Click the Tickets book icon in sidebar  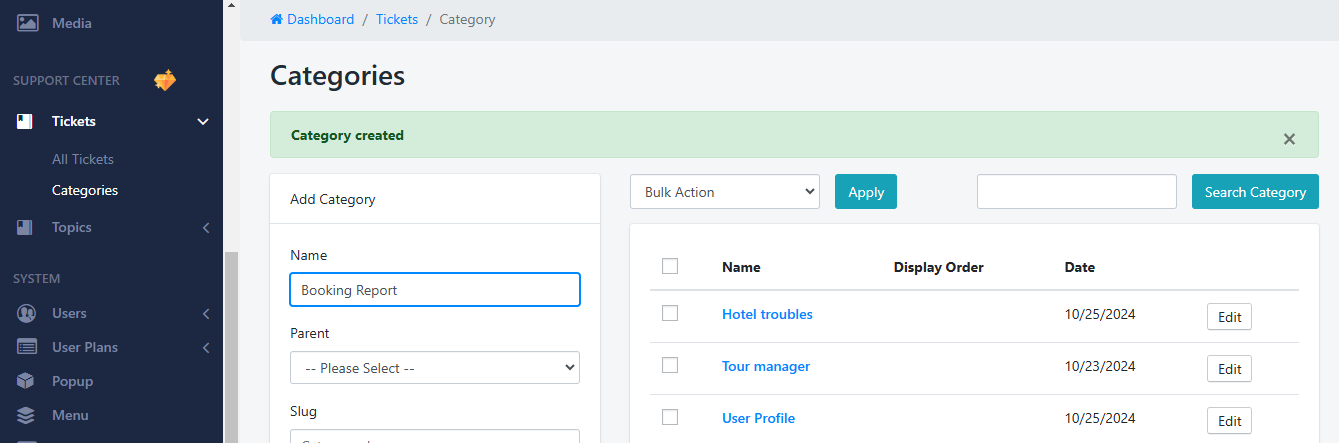tap(26, 122)
